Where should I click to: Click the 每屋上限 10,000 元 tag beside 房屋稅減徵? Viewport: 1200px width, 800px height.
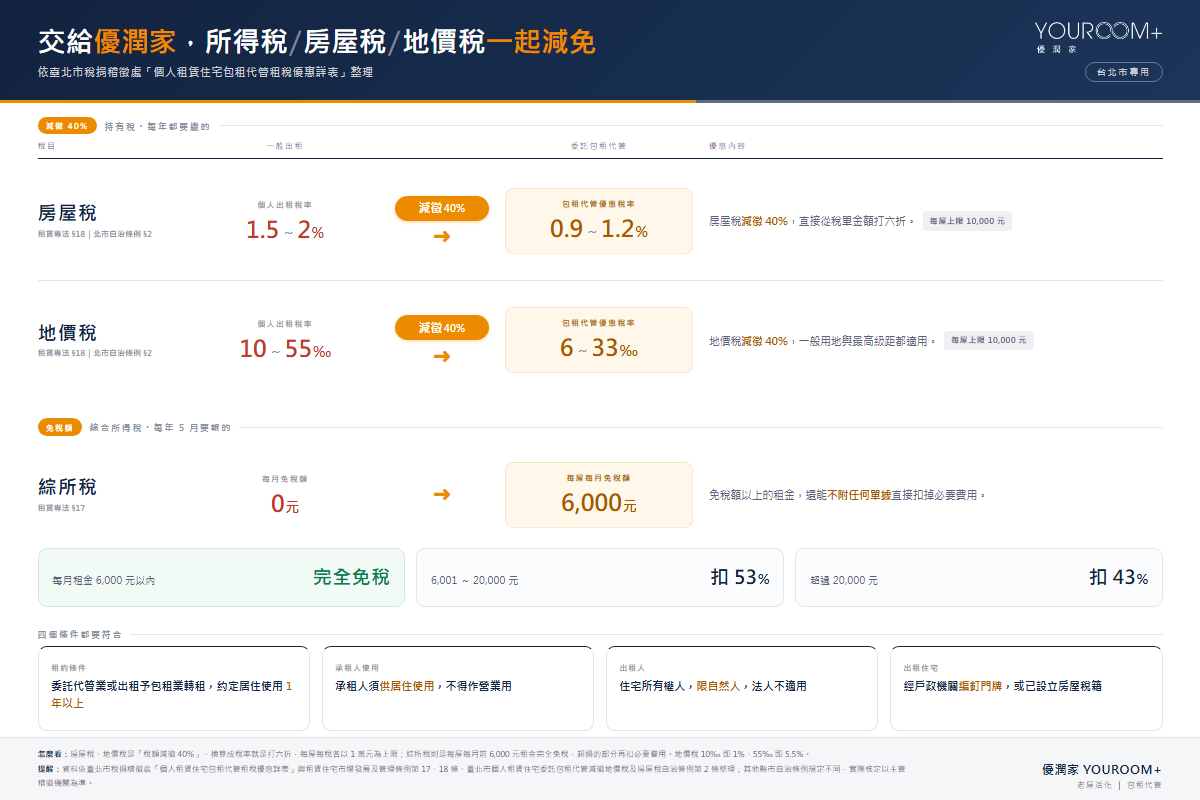coord(967,220)
